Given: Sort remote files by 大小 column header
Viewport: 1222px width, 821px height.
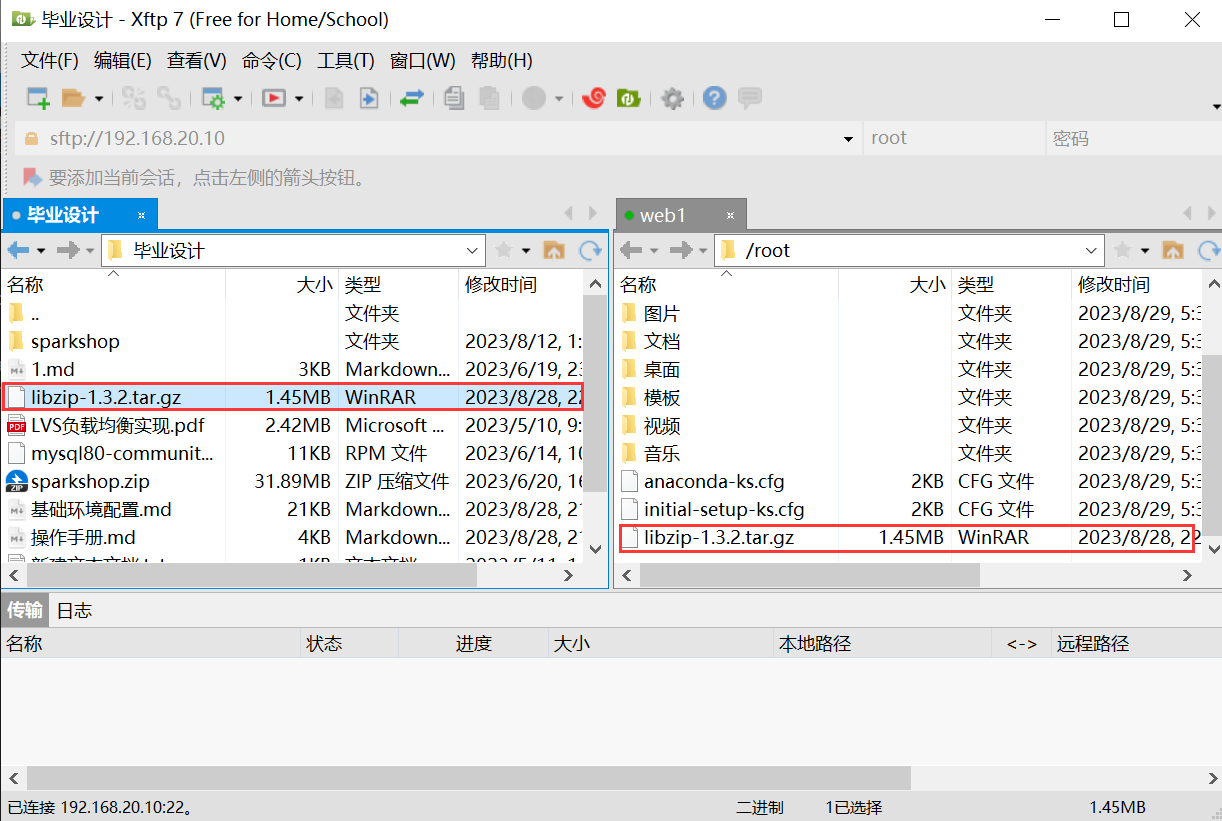Looking at the screenshot, I should point(926,285).
